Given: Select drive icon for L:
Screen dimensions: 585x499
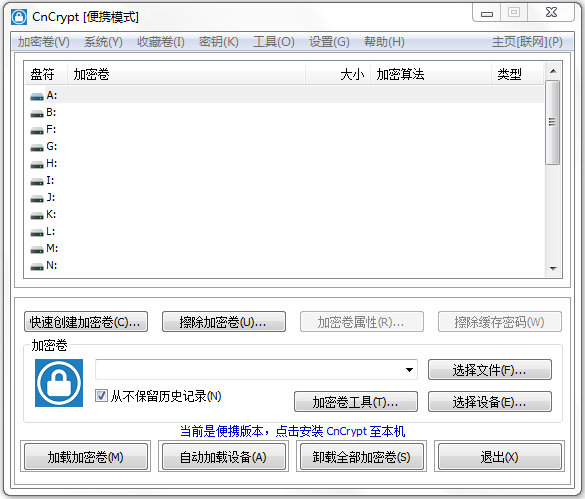Looking at the screenshot, I should 37,233.
